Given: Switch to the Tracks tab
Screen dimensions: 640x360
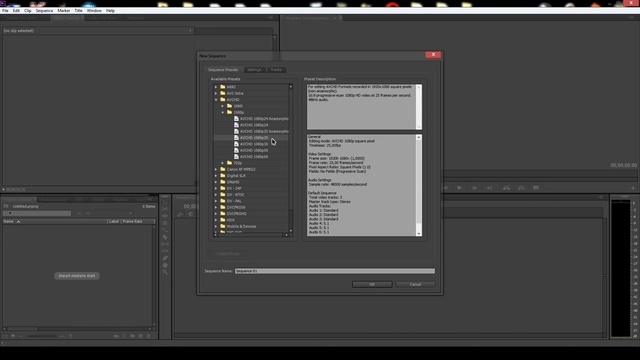Looking at the screenshot, I should 276,70.
